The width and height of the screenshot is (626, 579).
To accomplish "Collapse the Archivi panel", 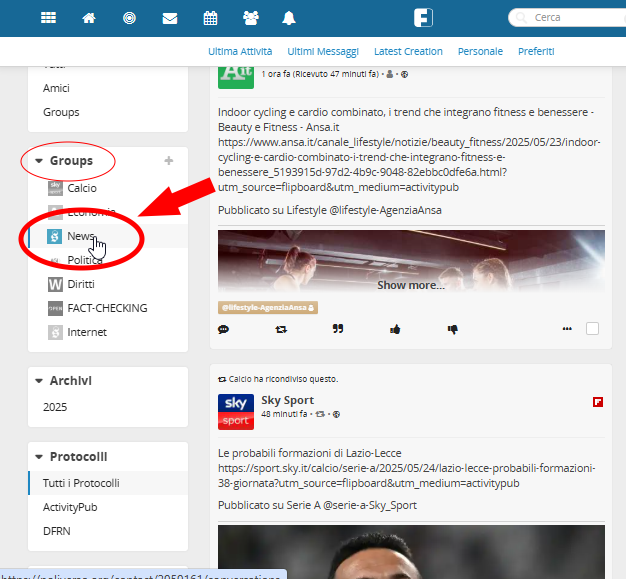I will [39, 381].
